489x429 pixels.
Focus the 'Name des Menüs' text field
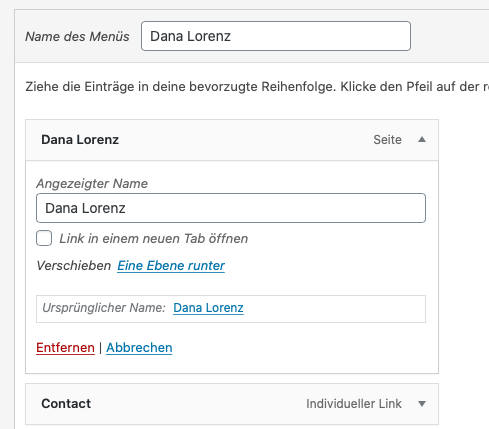pos(276,36)
